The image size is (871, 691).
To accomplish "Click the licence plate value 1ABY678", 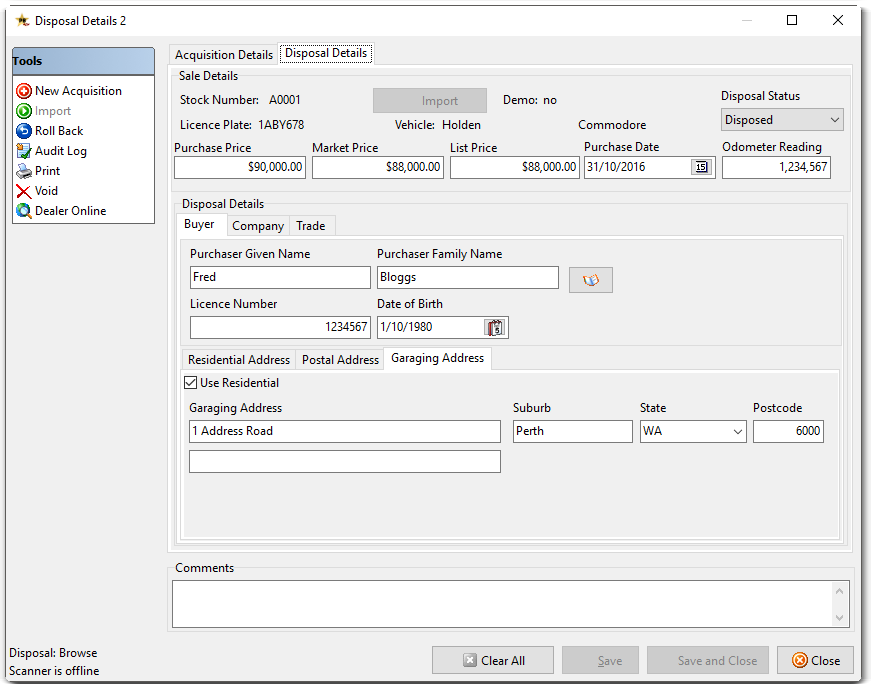I will (x=281, y=125).
